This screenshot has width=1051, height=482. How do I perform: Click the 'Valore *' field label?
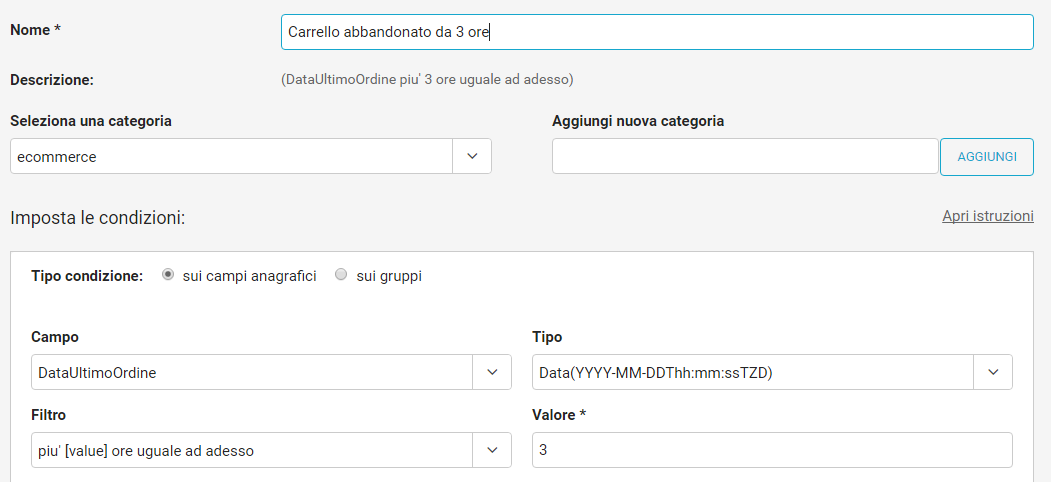(559, 414)
